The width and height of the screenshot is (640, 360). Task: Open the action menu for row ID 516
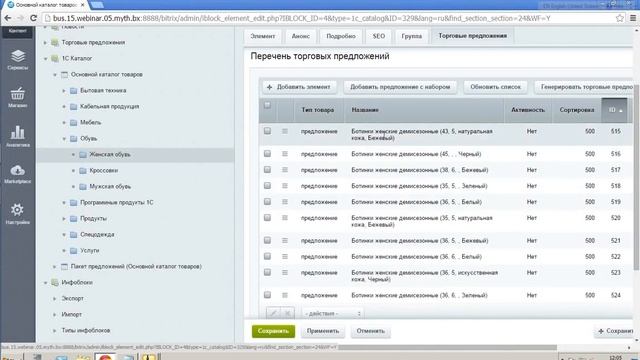pyautogui.click(x=285, y=154)
